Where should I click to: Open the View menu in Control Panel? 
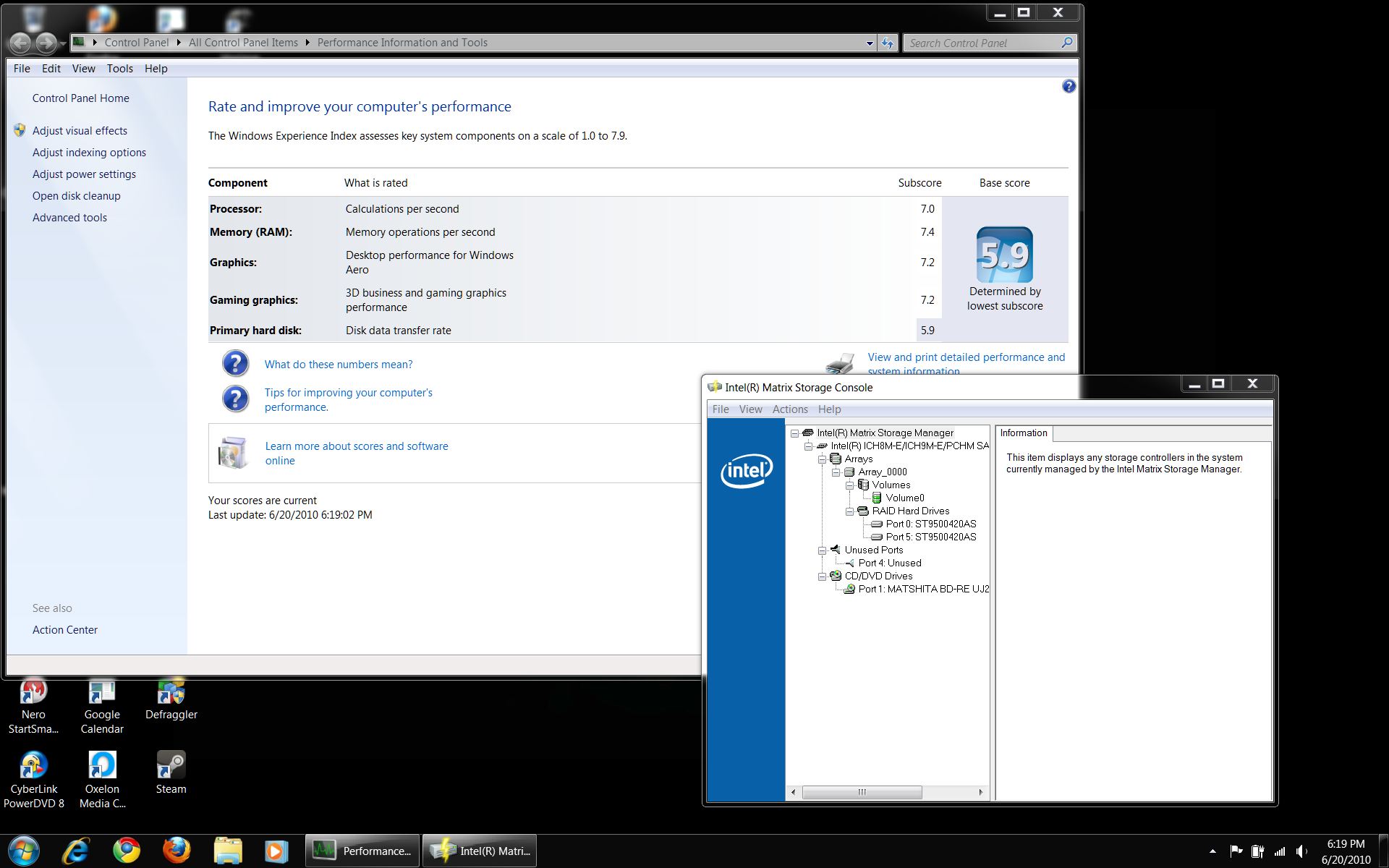[x=83, y=69]
